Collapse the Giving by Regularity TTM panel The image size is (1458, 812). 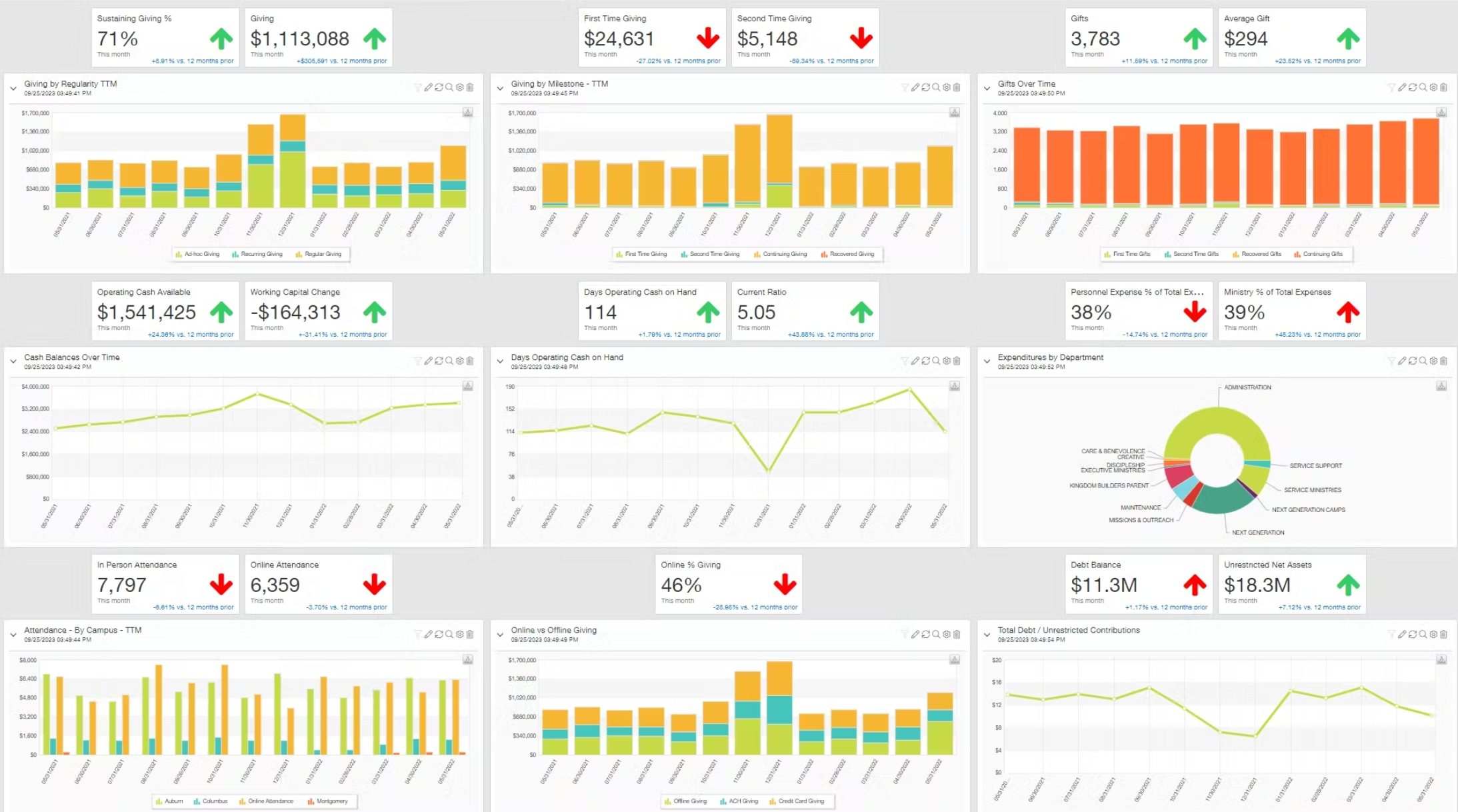pos(13,88)
